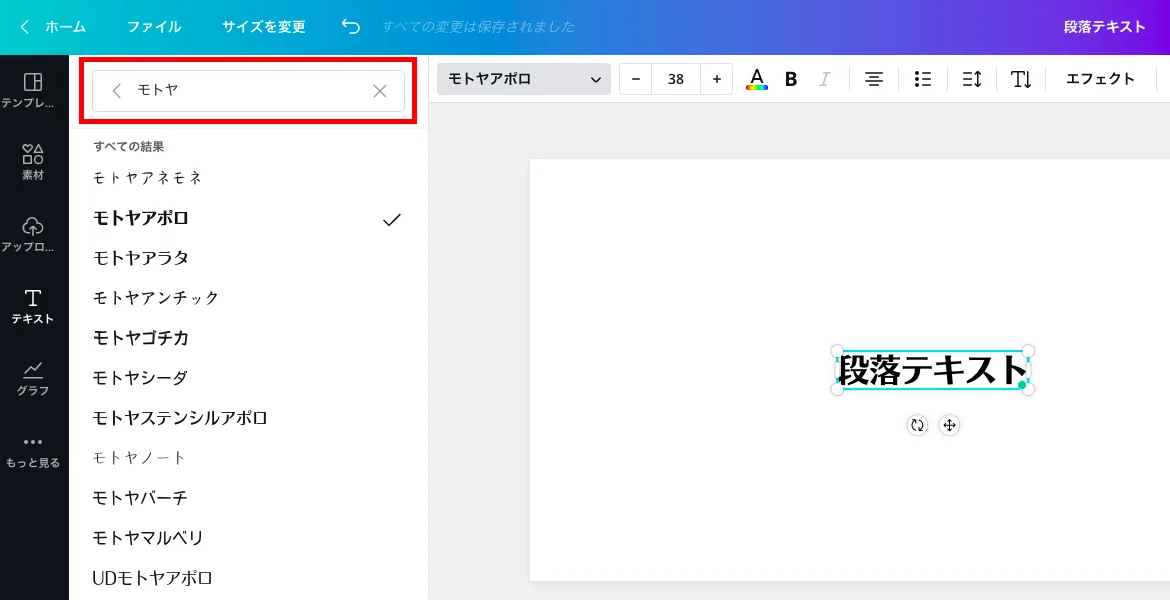Click back arrow in font search box

click(x=116, y=91)
